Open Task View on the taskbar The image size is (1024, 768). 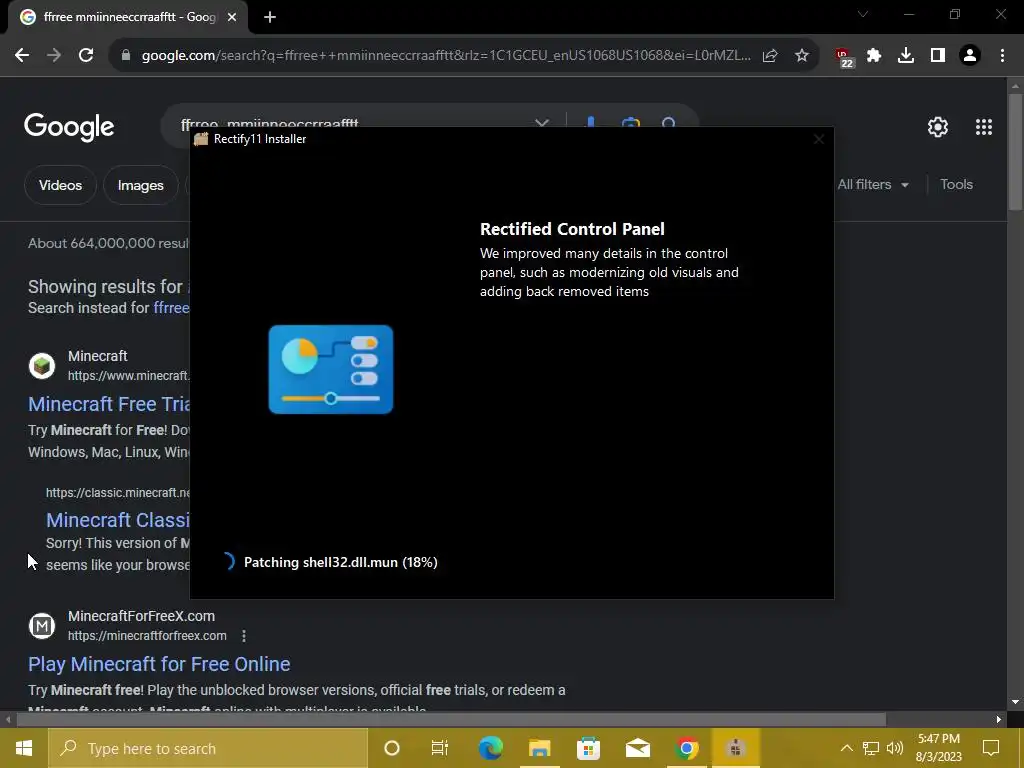(440, 748)
